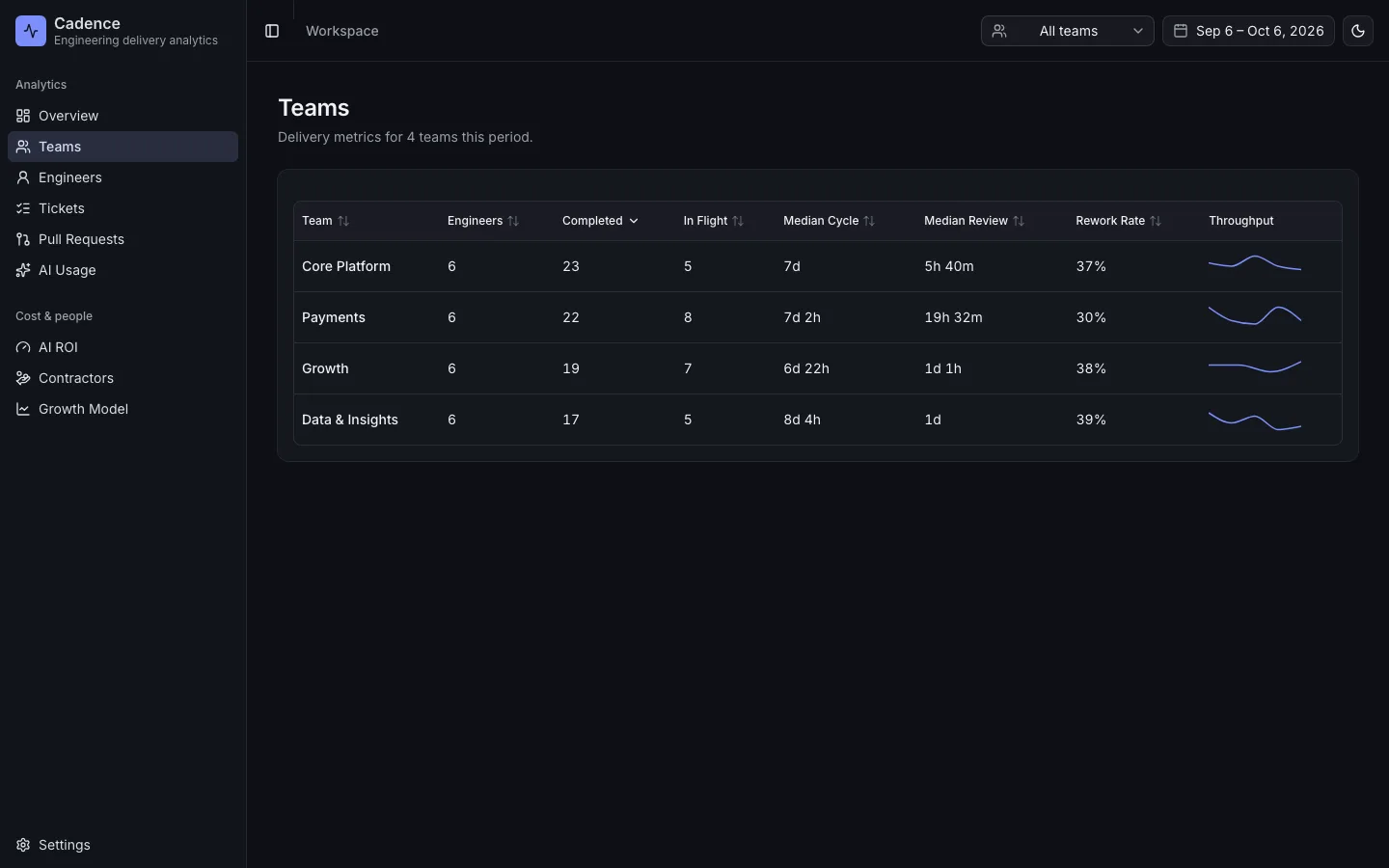Click the Workspace breadcrumb

342,31
